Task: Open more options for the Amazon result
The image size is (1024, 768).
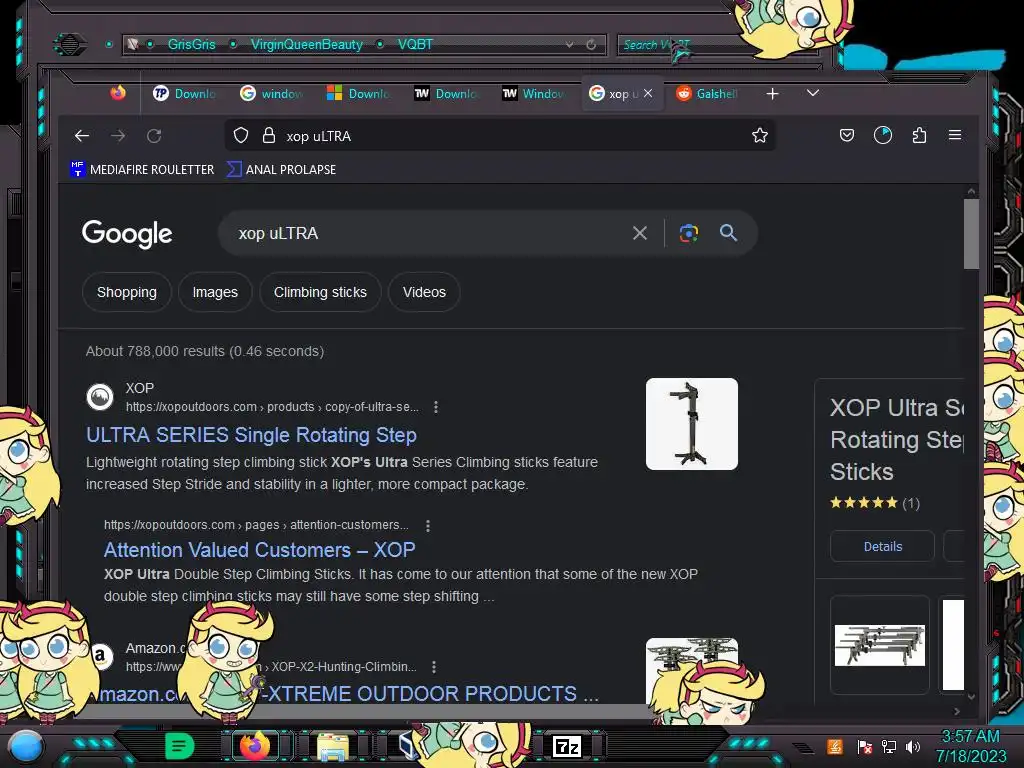Action: [x=434, y=667]
